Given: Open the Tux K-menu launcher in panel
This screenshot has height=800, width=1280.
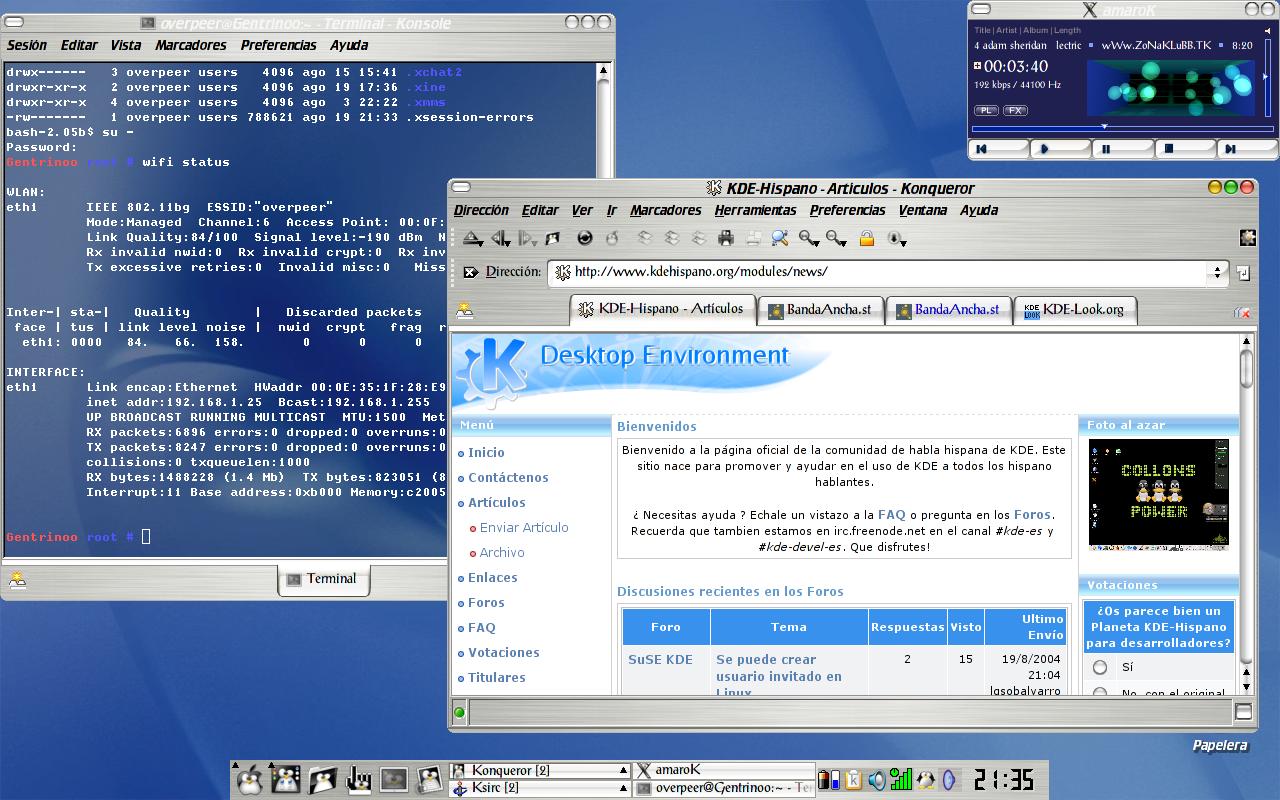Looking at the screenshot, I should 248,779.
